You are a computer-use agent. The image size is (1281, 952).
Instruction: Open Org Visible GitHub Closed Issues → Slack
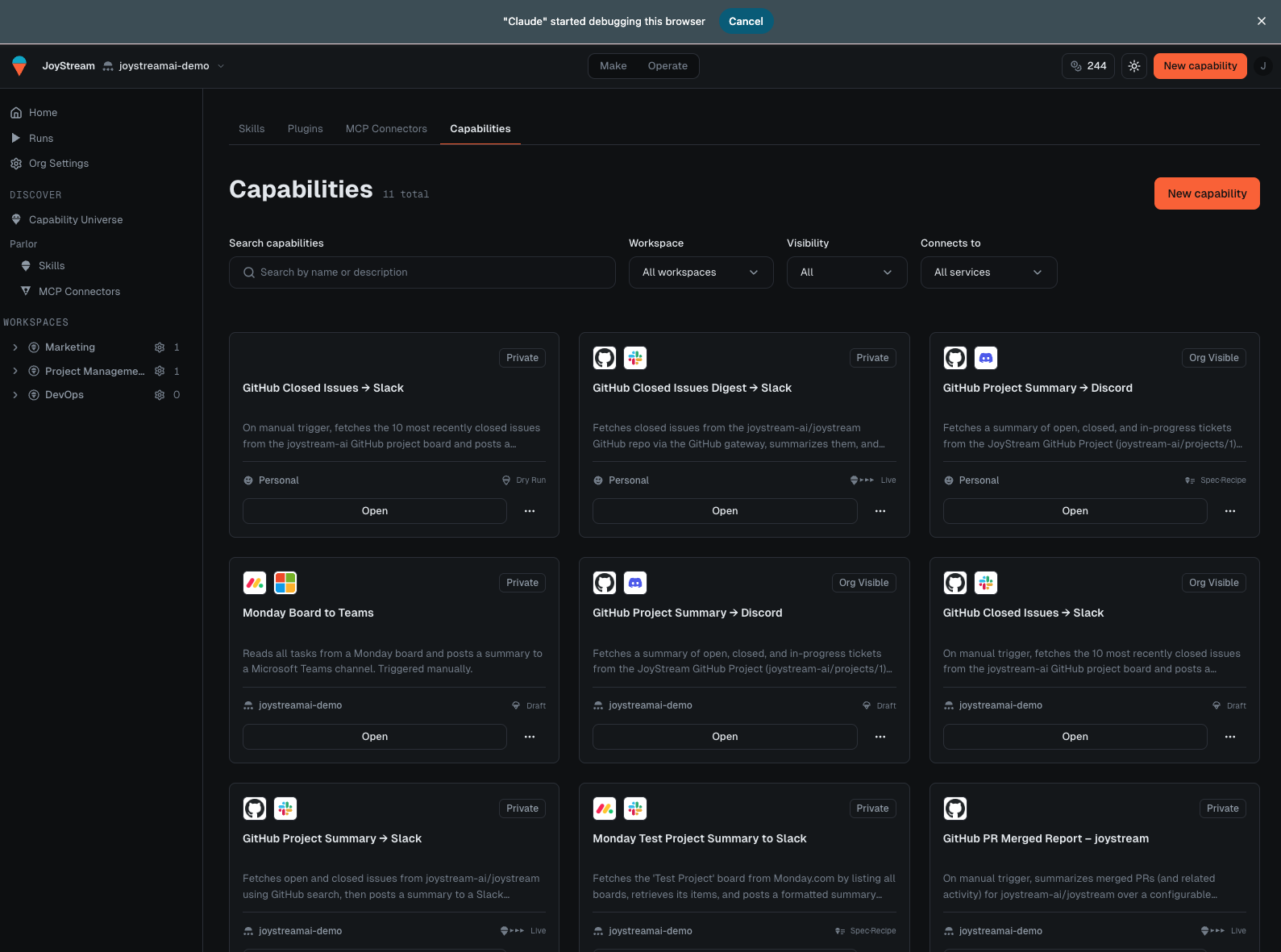pyautogui.click(x=1075, y=737)
